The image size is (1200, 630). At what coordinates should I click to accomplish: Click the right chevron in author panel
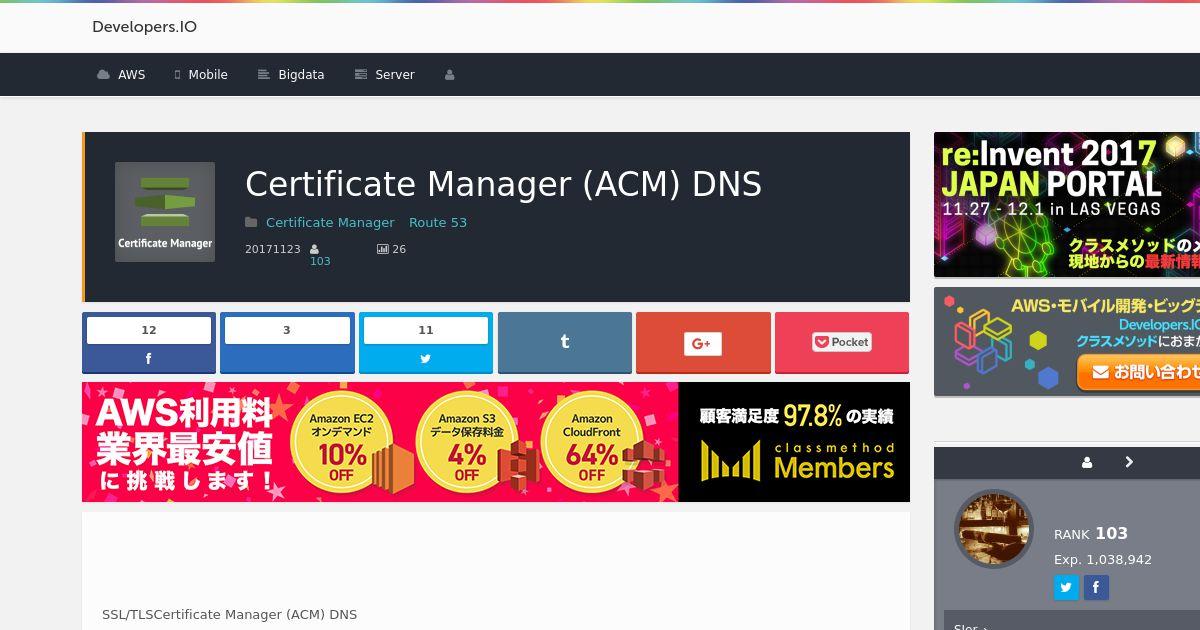pyautogui.click(x=1129, y=462)
